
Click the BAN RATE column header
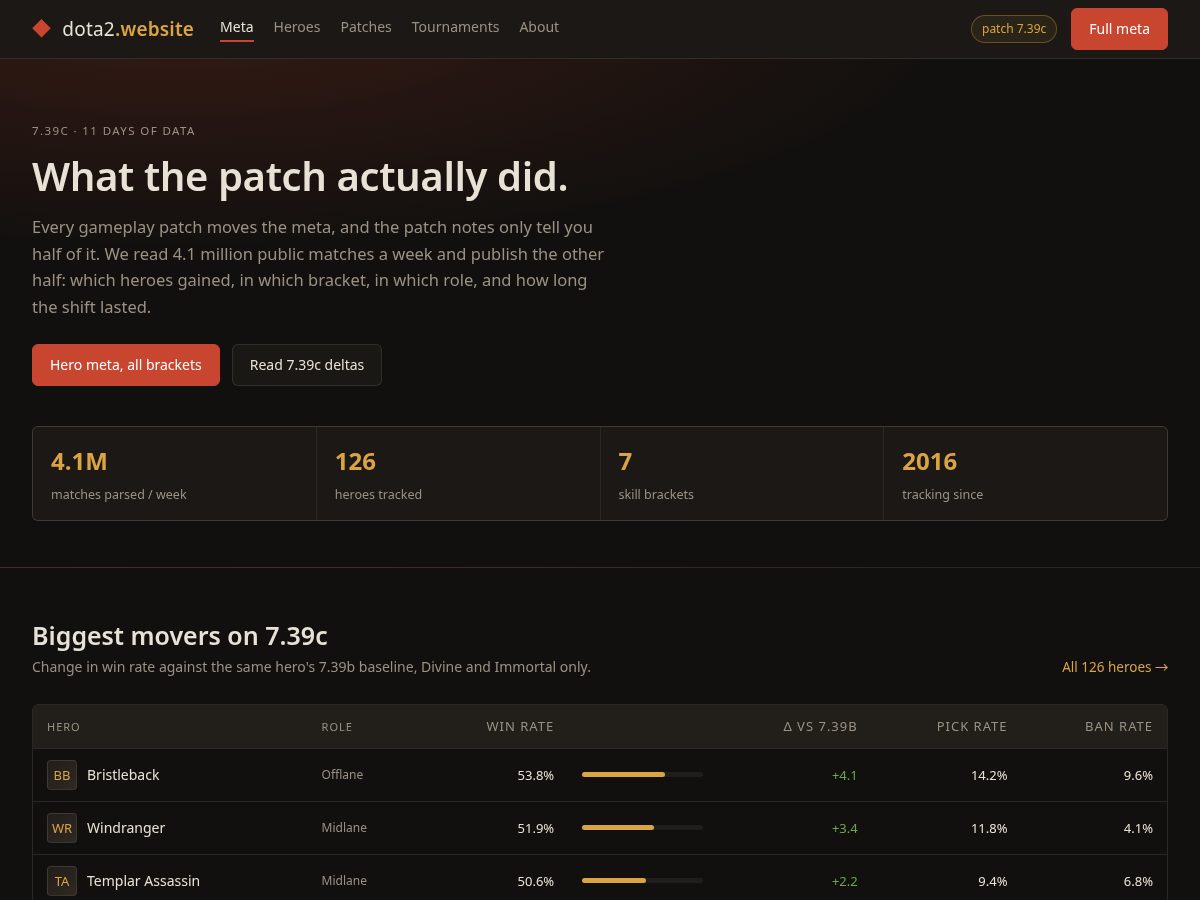coord(1119,727)
